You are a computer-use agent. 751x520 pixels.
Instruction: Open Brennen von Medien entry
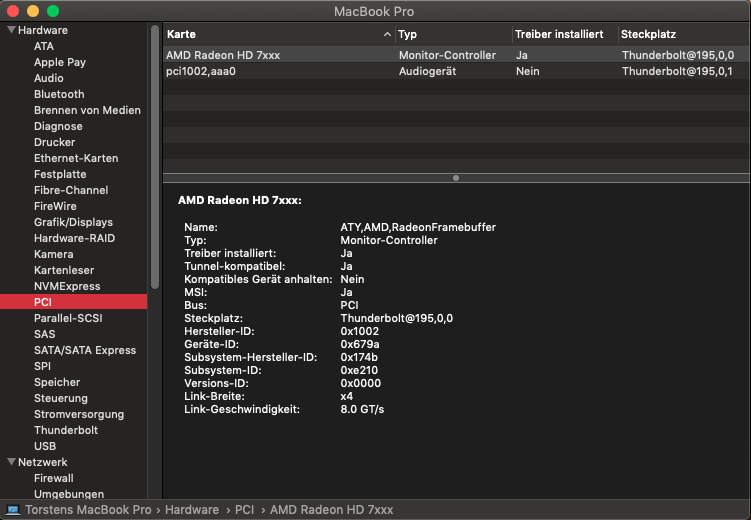87,110
